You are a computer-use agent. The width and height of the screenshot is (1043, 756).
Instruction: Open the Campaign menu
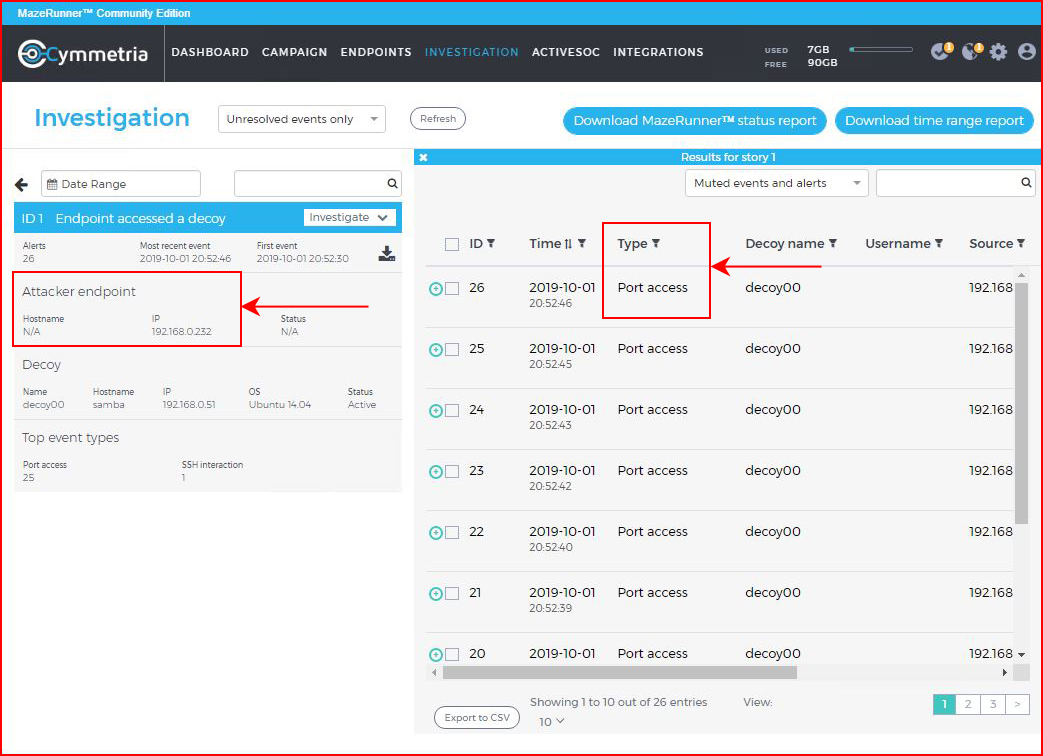[294, 52]
